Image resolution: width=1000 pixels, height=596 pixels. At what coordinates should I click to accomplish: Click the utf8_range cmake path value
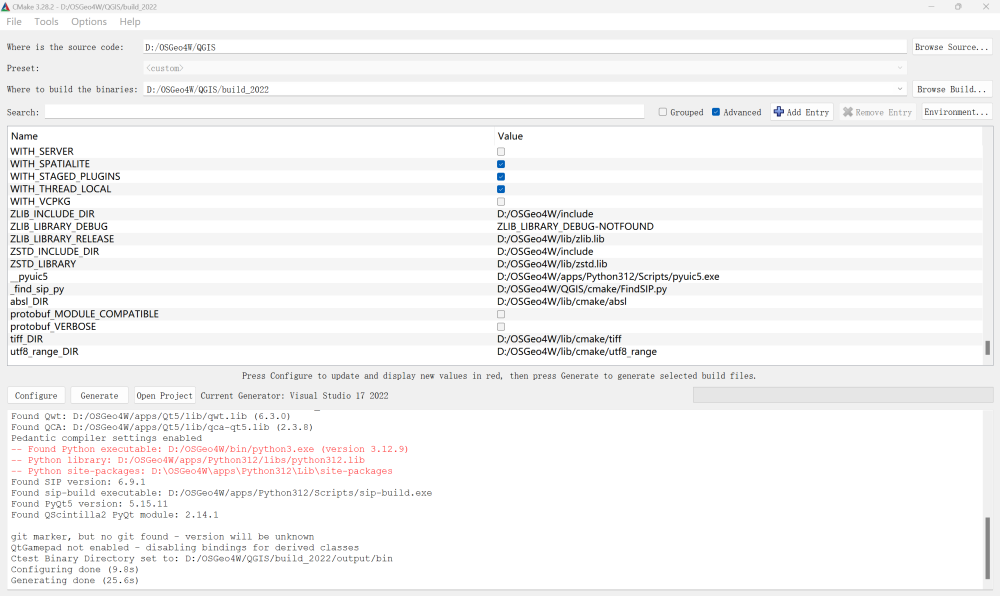pyautogui.click(x=577, y=351)
